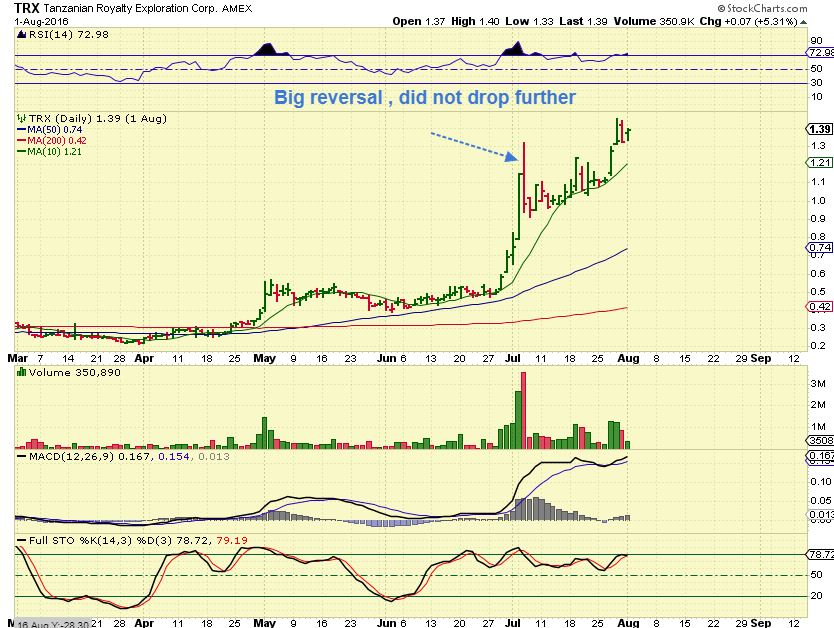Viewport: 834px width, 628px height.
Task: Click the 0.154 MACD signal value
Action: [173, 456]
